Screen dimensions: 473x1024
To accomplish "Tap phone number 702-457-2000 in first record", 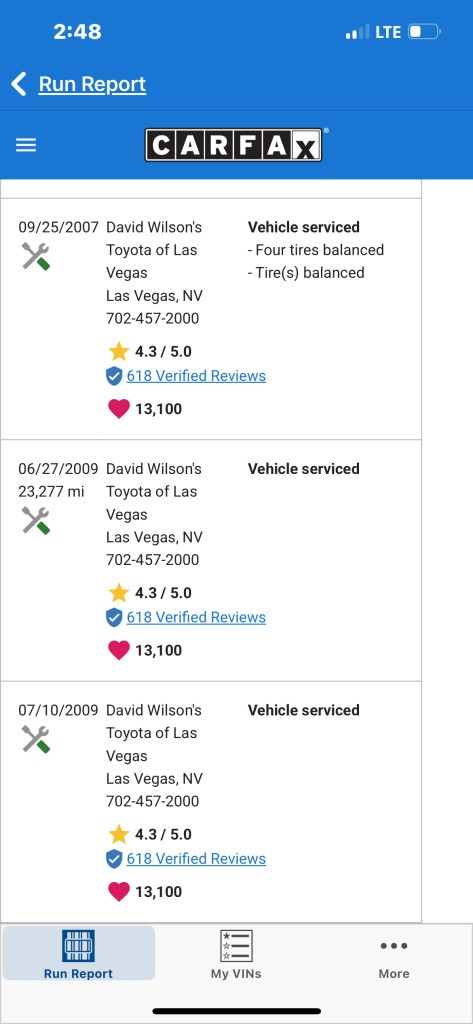I will [x=153, y=319].
